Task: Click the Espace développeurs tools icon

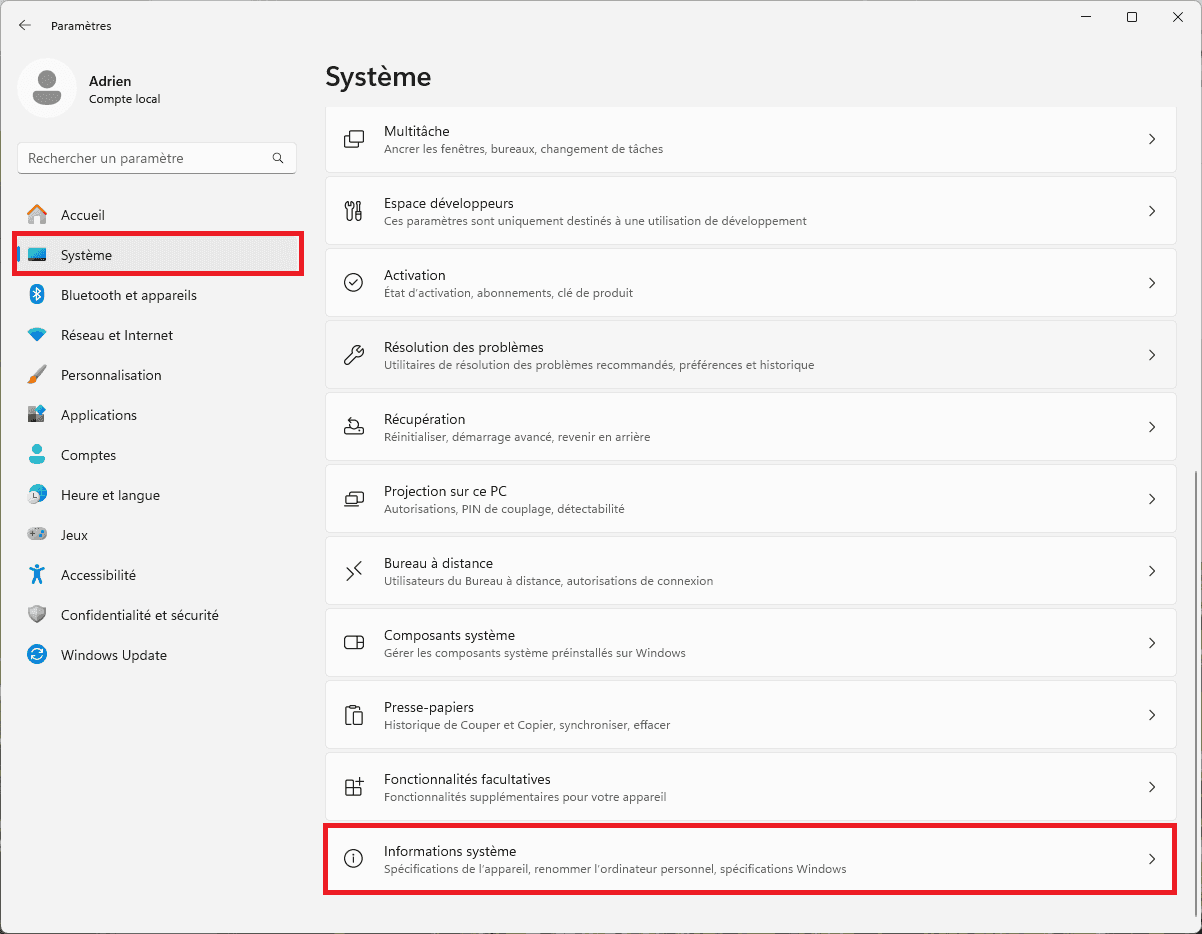Action: point(353,211)
